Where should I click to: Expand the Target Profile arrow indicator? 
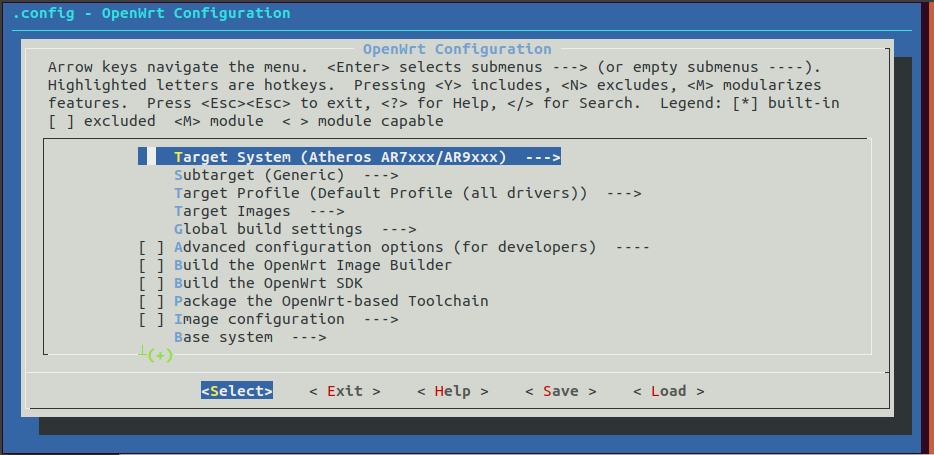624,194
